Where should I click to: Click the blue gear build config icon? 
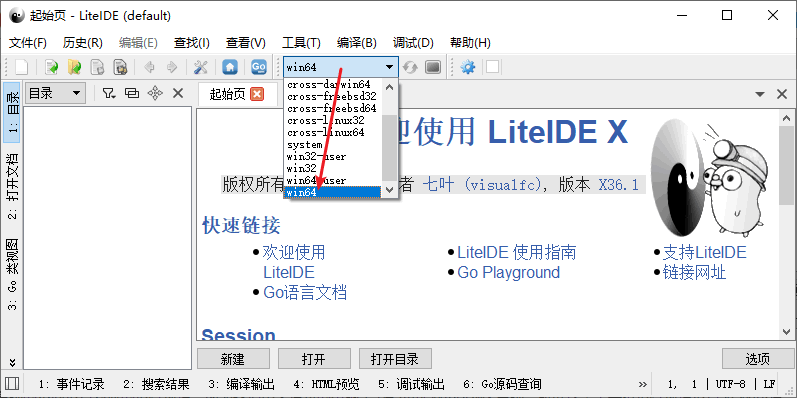467,67
